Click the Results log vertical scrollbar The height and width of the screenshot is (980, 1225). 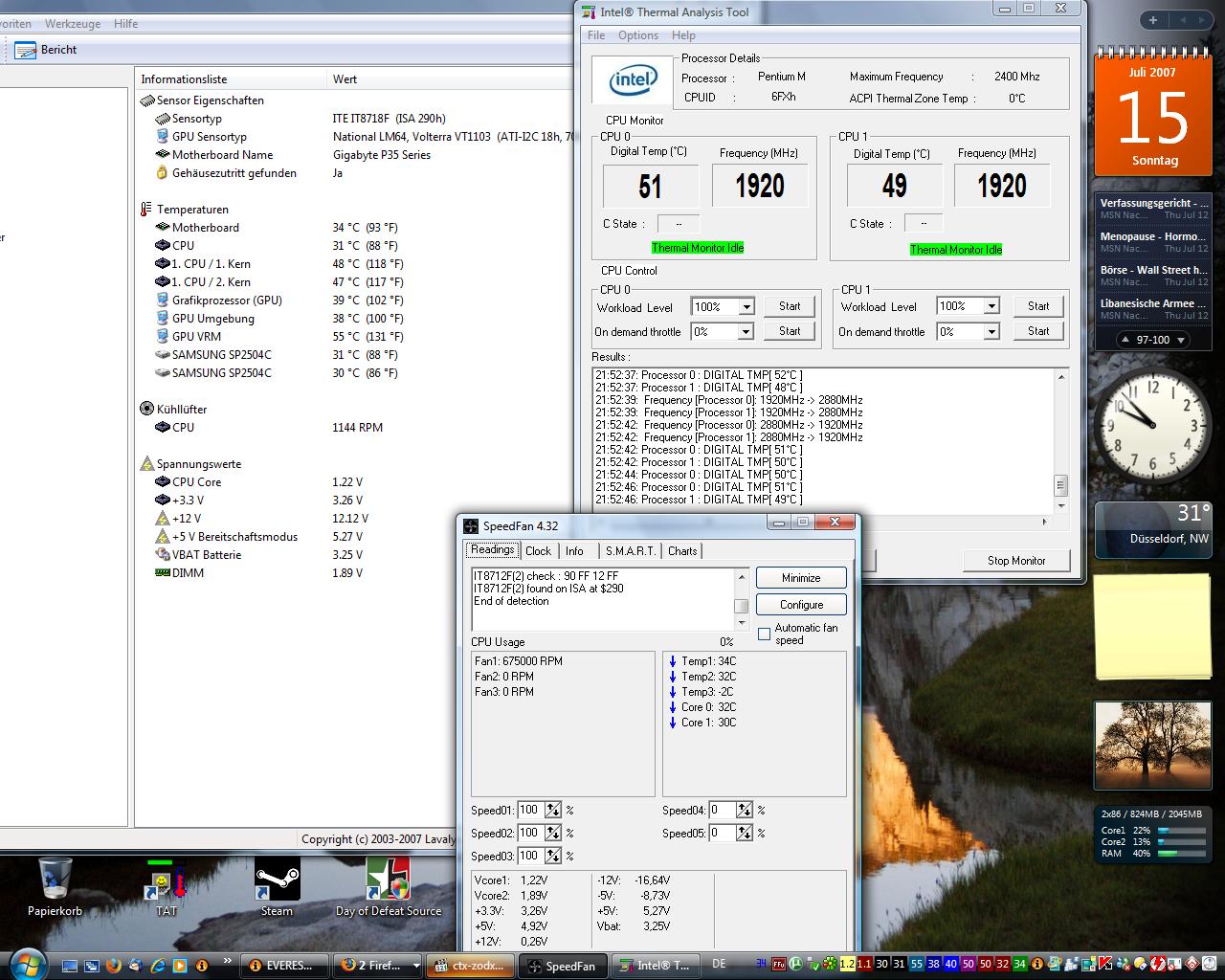1060,441
